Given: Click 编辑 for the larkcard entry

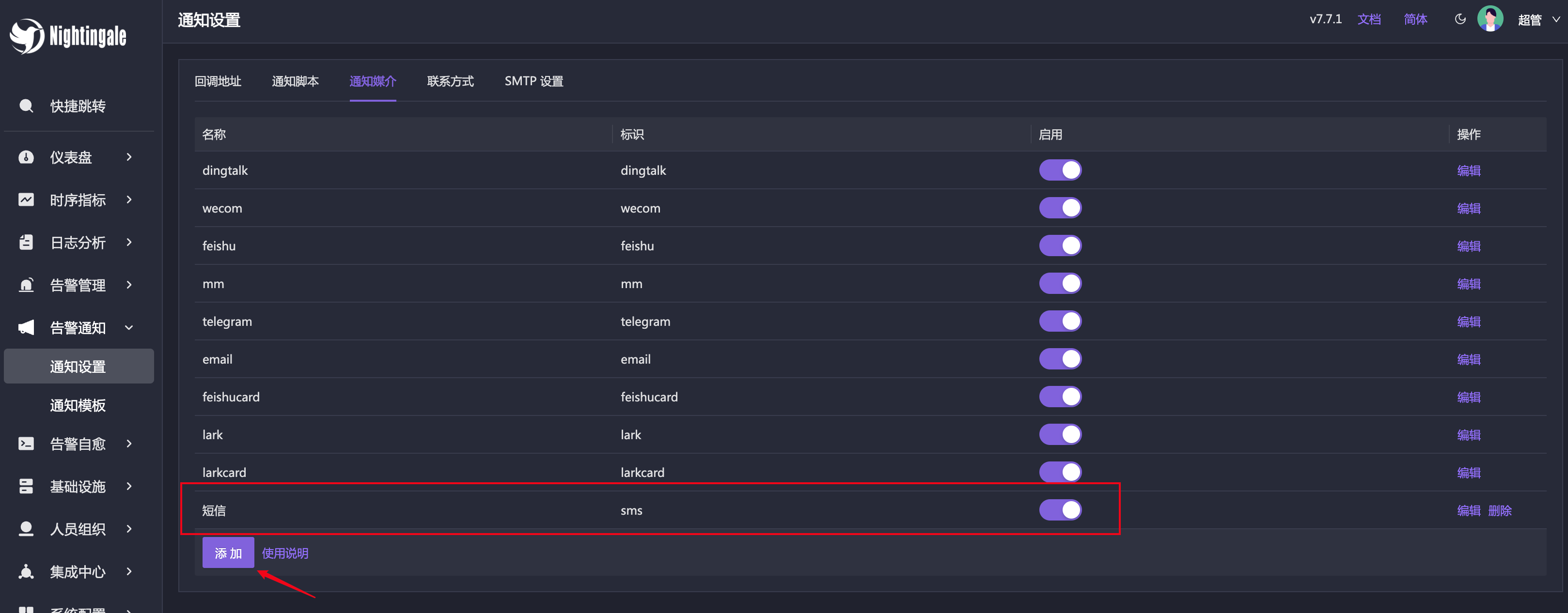Looking at the screenshot, I should click(1468, 472).
